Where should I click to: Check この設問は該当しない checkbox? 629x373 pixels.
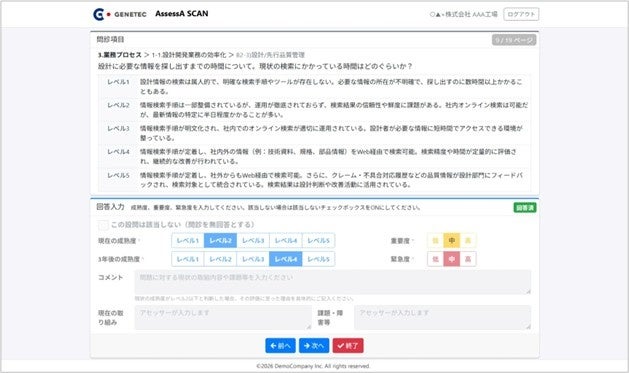click(103, 225)
